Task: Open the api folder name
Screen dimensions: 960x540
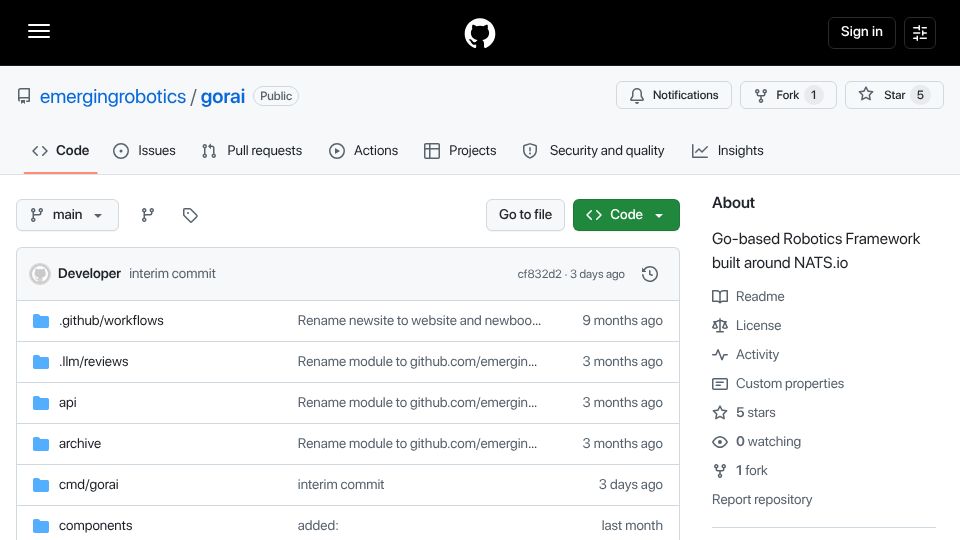Action: (x=67, y=403)
